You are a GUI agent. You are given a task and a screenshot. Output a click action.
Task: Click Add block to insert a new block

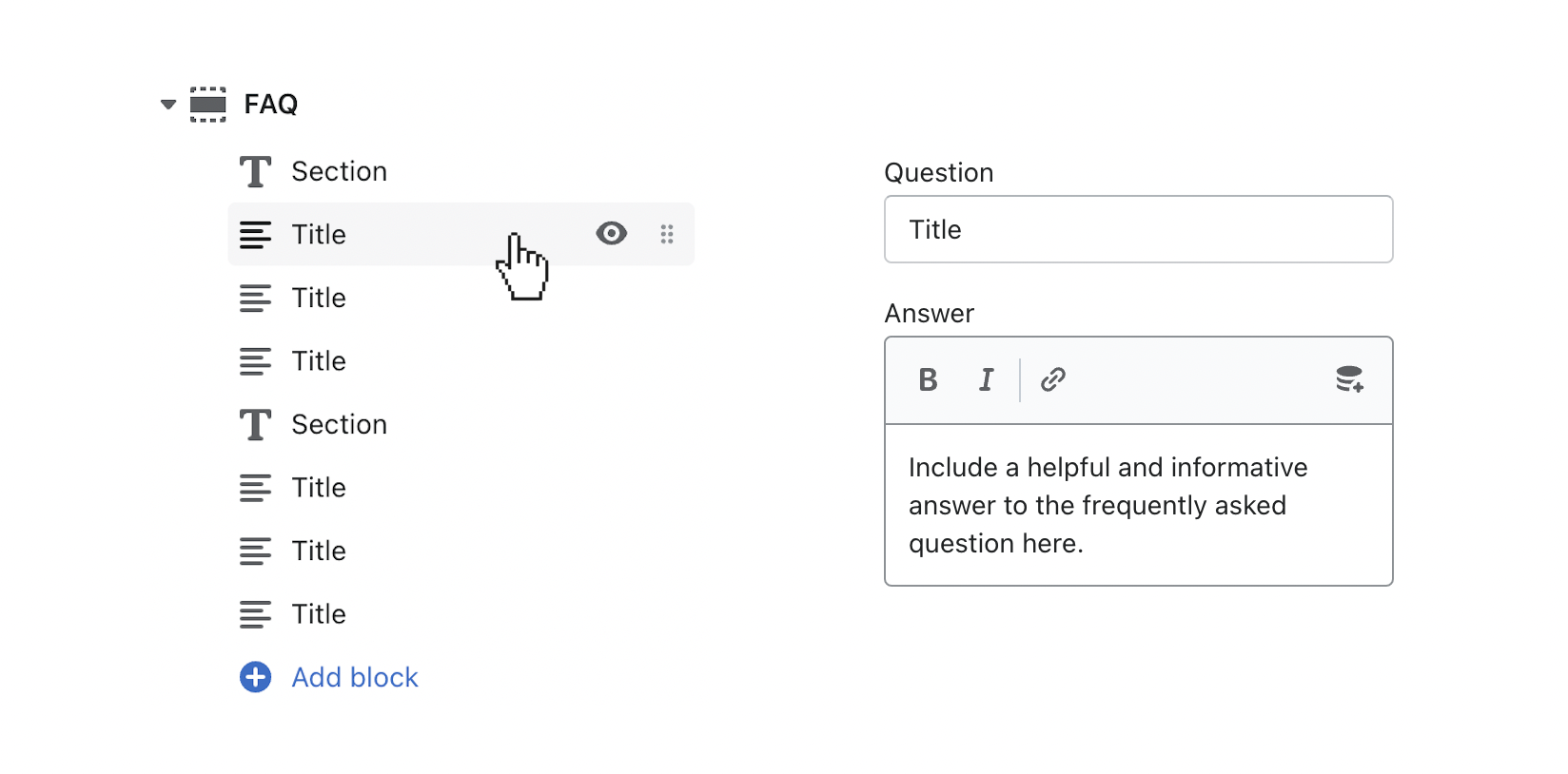tap(354, 677)
